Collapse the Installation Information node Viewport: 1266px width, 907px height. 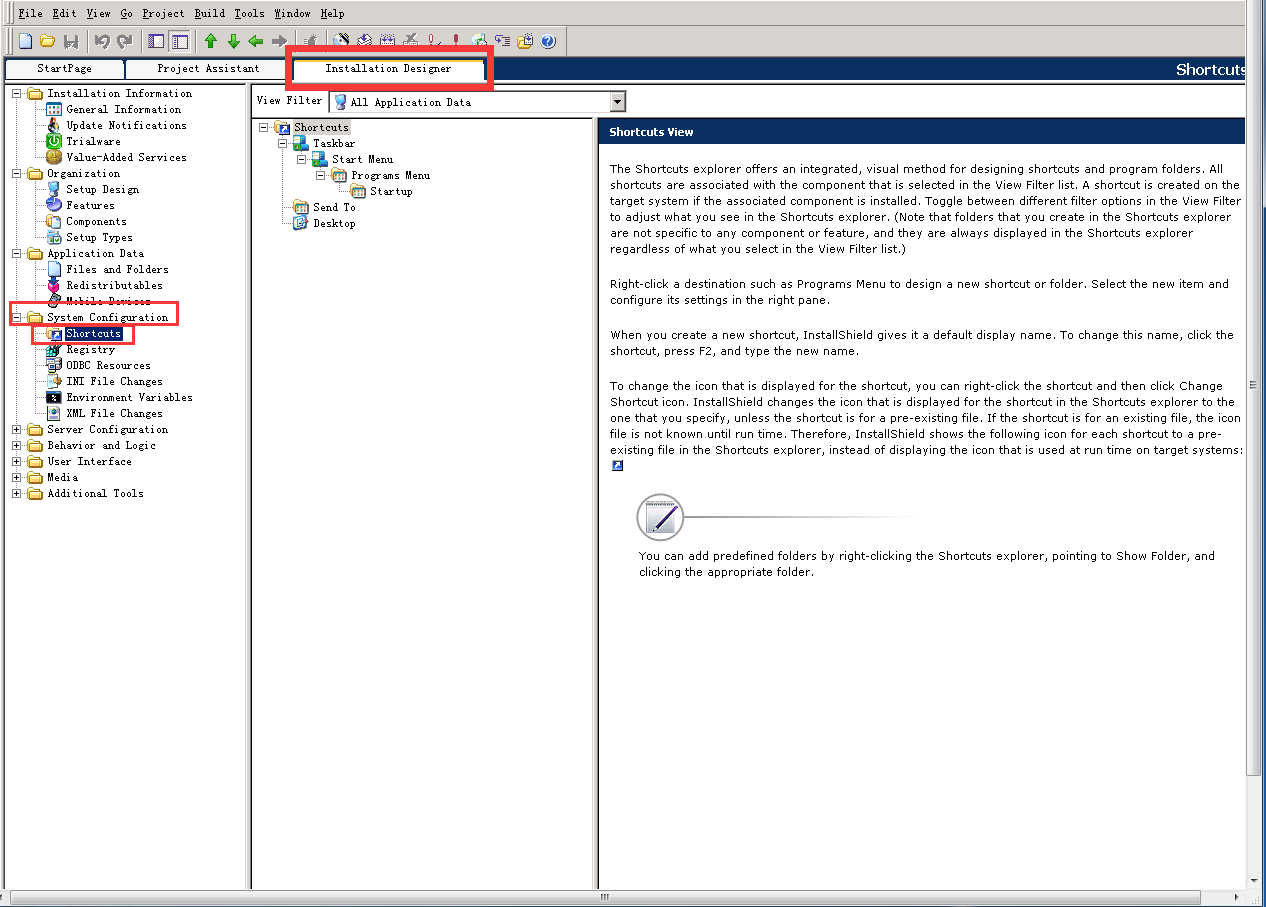click(17, 93)
